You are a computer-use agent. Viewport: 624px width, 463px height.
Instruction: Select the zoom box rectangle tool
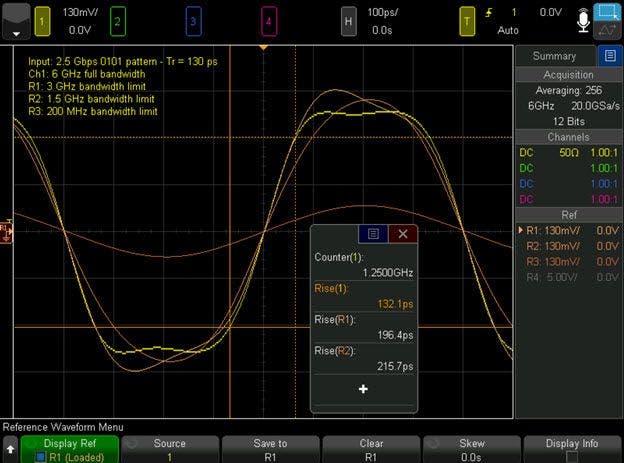608,12
